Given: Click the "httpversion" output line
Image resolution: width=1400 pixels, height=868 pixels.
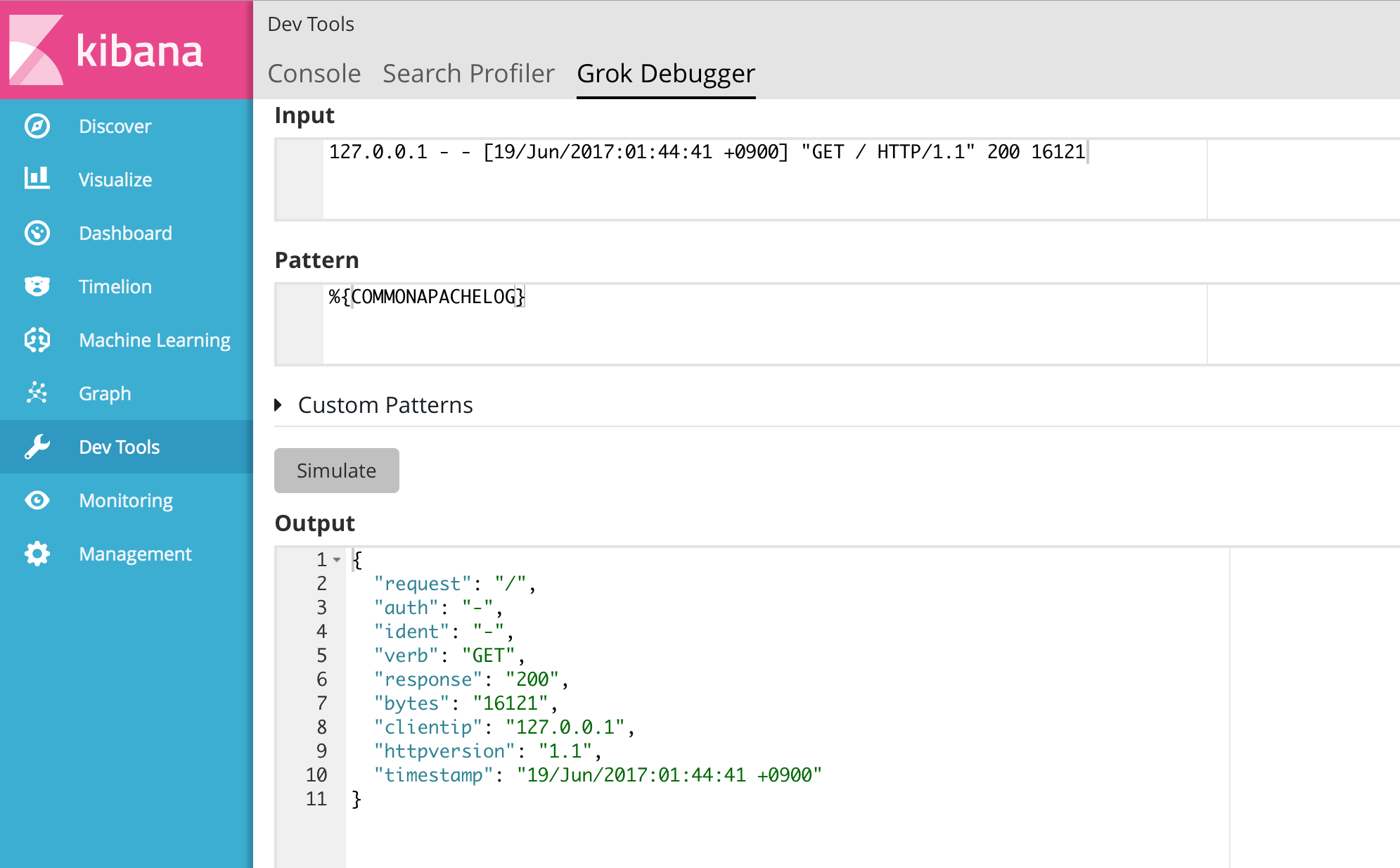Looking at the screenshot, I should pyautogui.click(x=488, y=751).
